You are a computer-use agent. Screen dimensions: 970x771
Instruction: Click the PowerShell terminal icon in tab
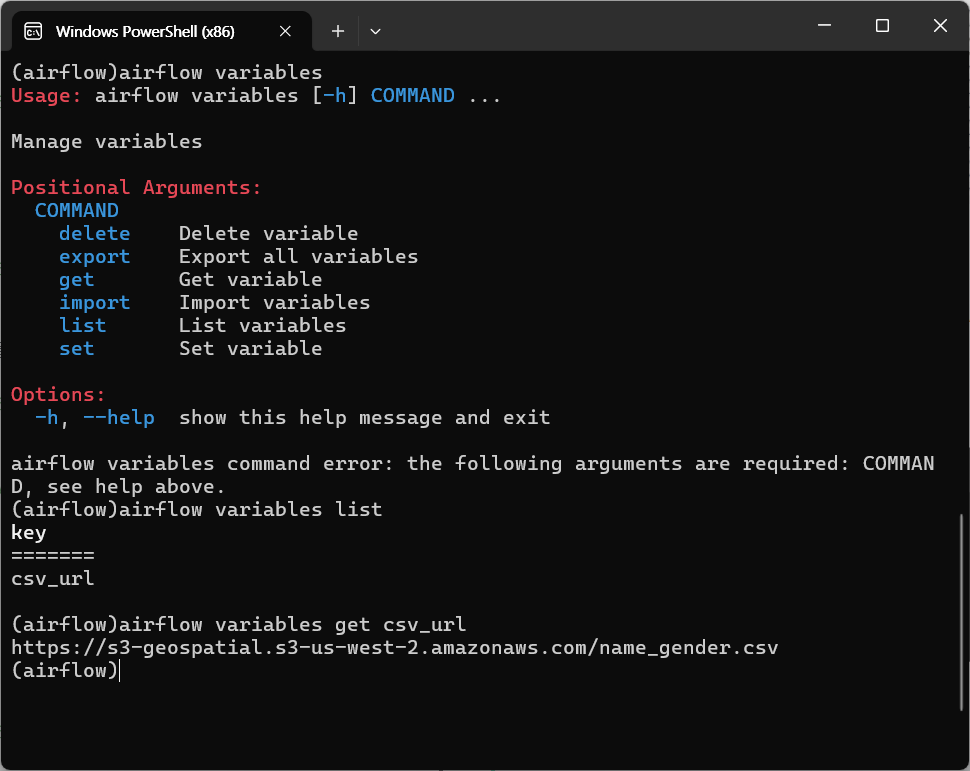coord(33,31)
